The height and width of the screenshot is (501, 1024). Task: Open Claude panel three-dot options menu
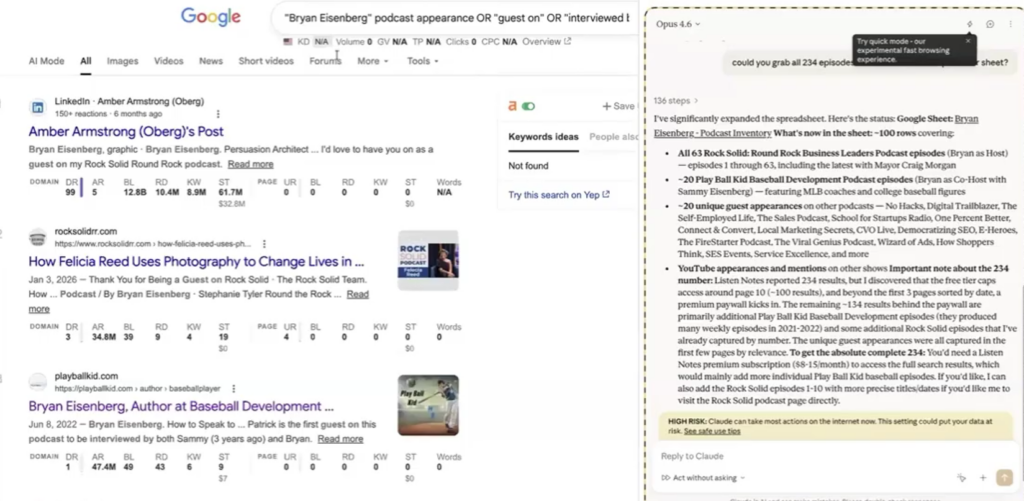click(x=1009, y=24)
